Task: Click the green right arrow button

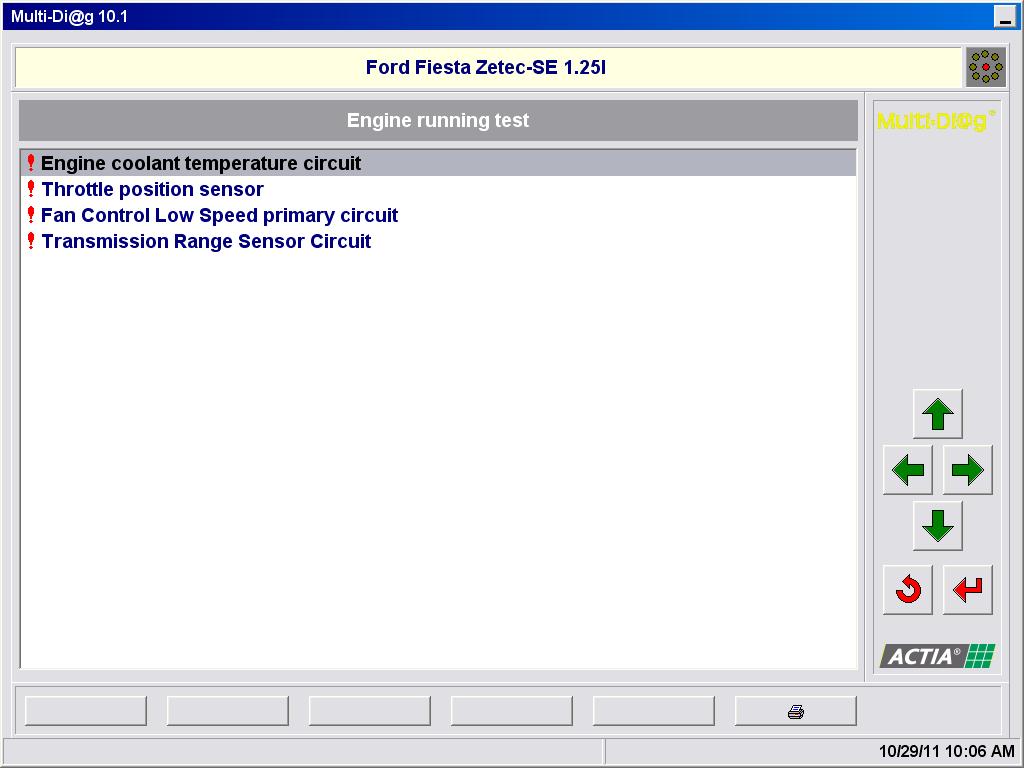Action: [x=967, y=470]
